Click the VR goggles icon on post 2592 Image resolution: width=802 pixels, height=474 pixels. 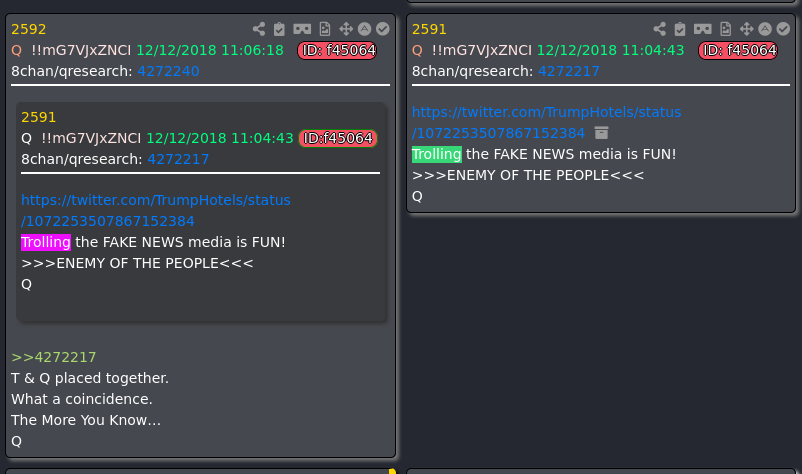pos(302,30)
